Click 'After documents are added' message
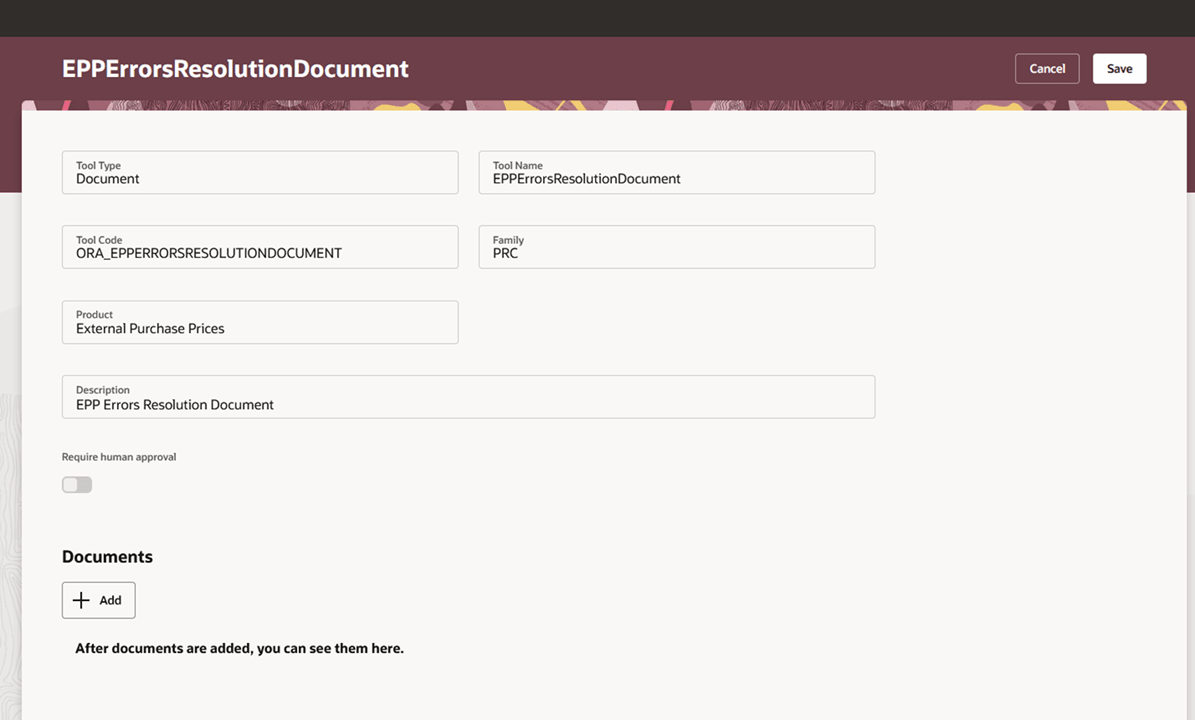The height and width of the screenshot is (721, 1195). coord(239,648)
